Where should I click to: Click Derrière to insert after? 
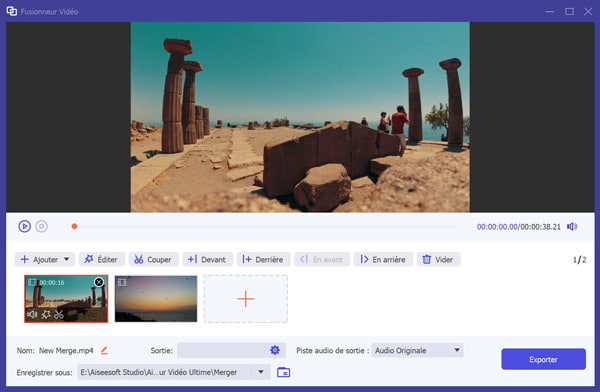263,259
